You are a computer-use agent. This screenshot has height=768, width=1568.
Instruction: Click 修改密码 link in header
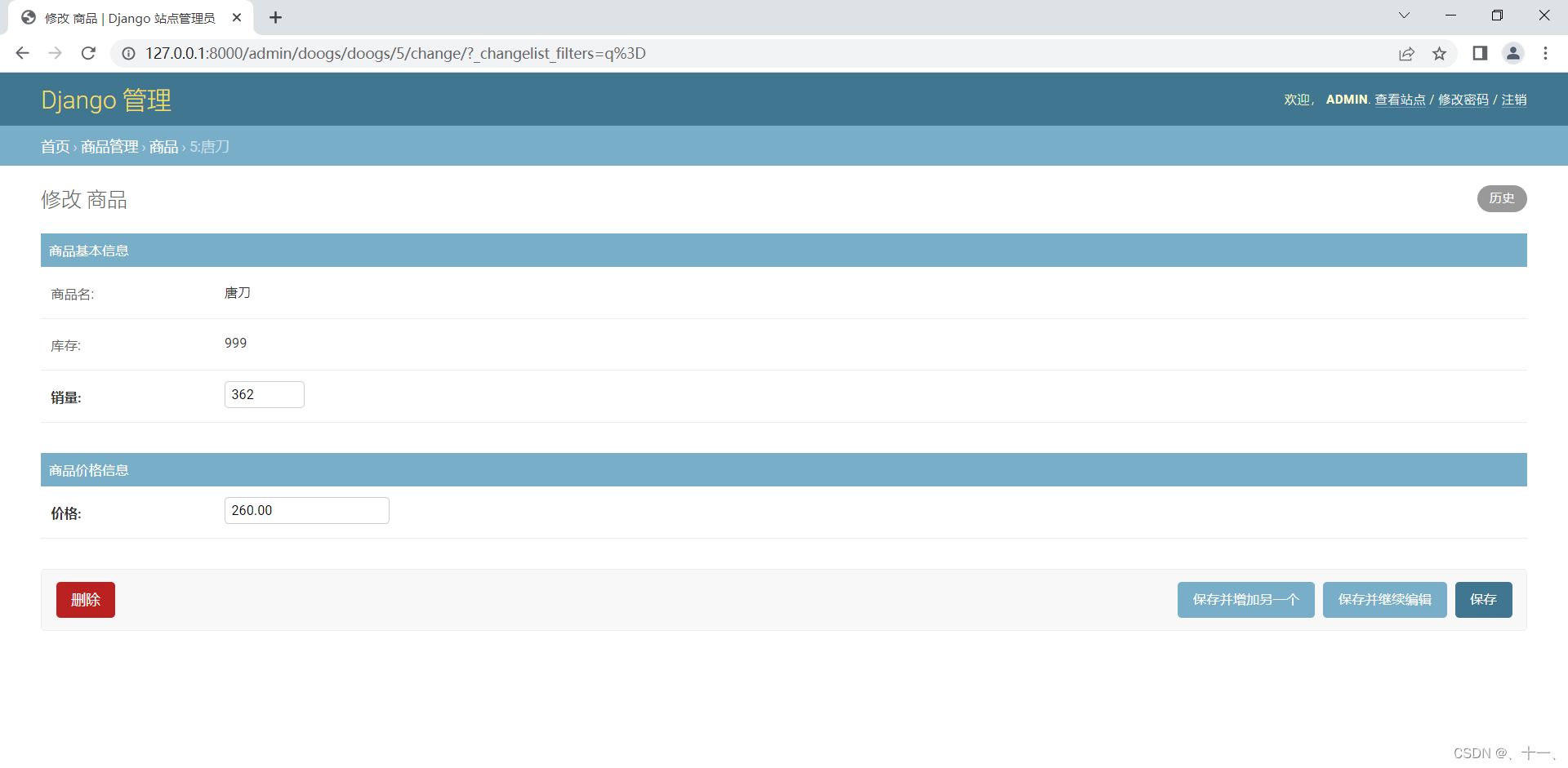pos(1463,100)
